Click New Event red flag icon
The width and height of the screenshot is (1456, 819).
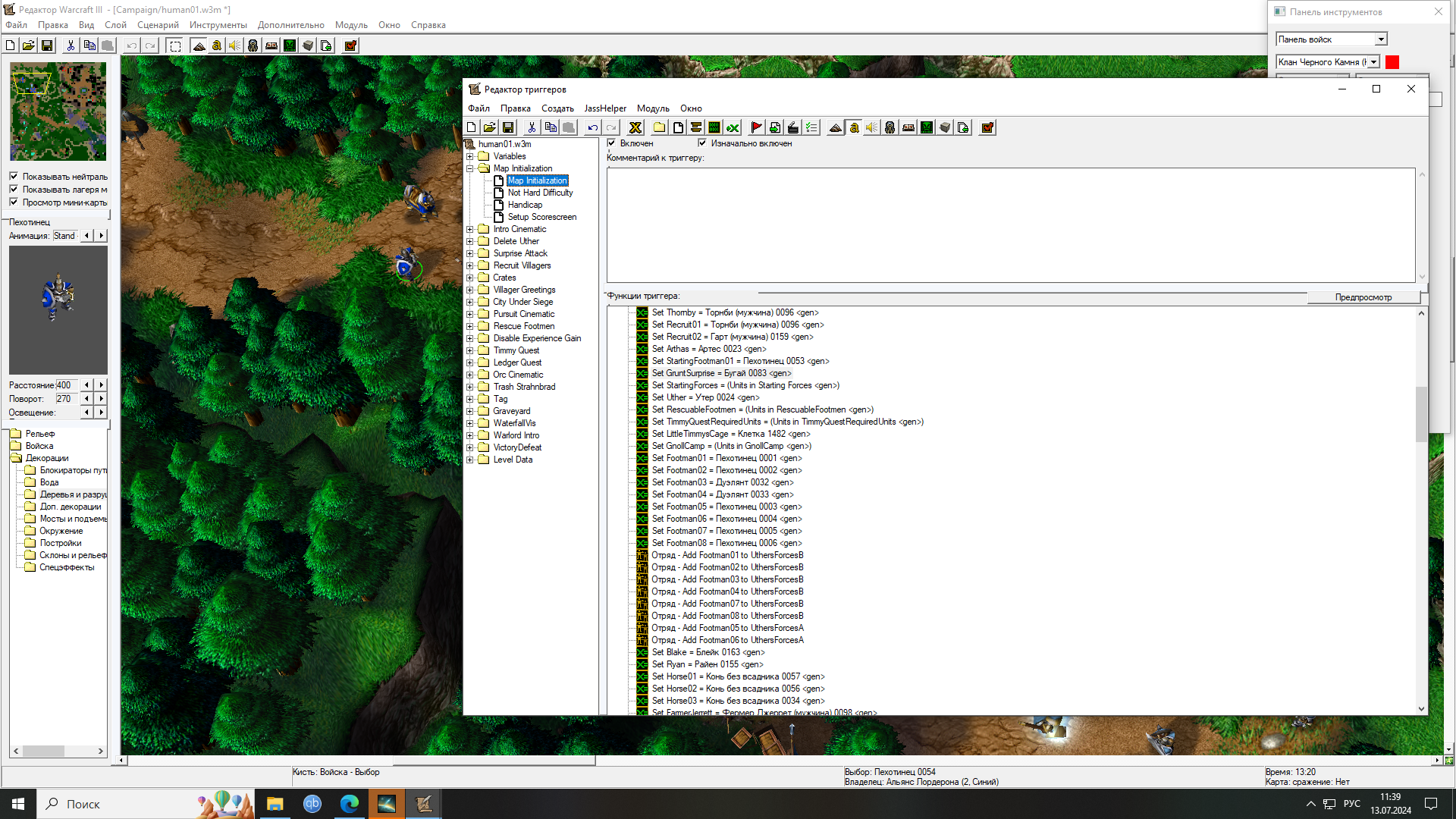click(x=756, y=127)
